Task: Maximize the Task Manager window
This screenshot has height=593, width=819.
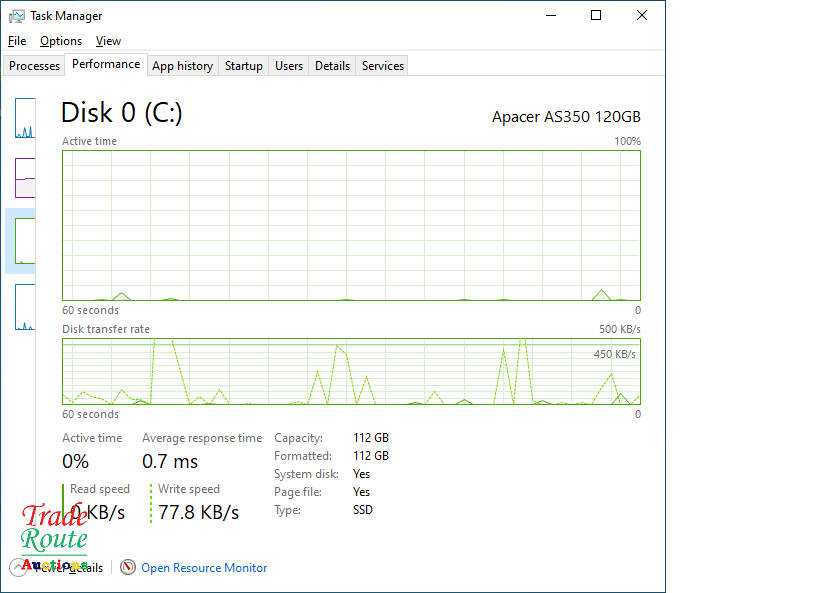Action: pyautogui.click(x=596, y=16)
